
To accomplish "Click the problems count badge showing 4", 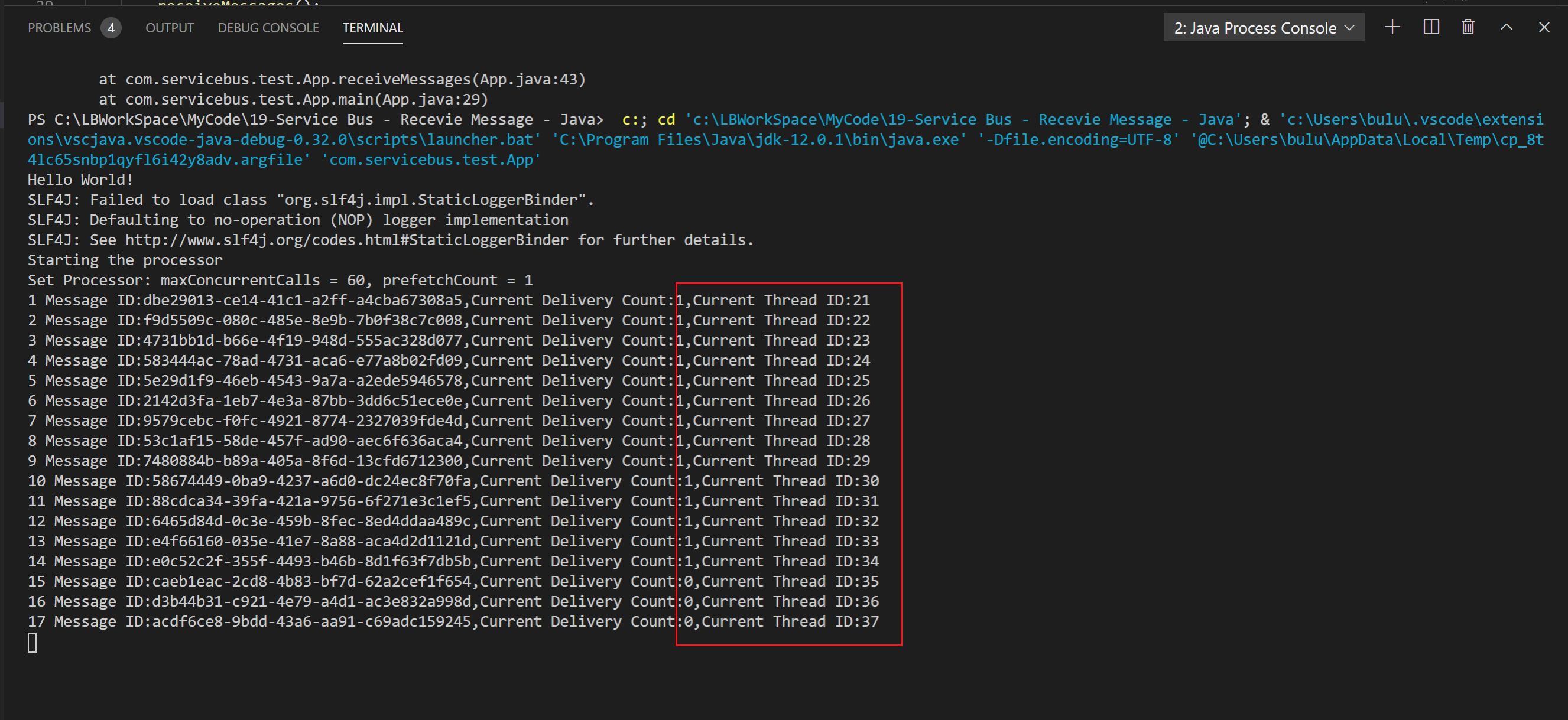I will coord(111,28).
